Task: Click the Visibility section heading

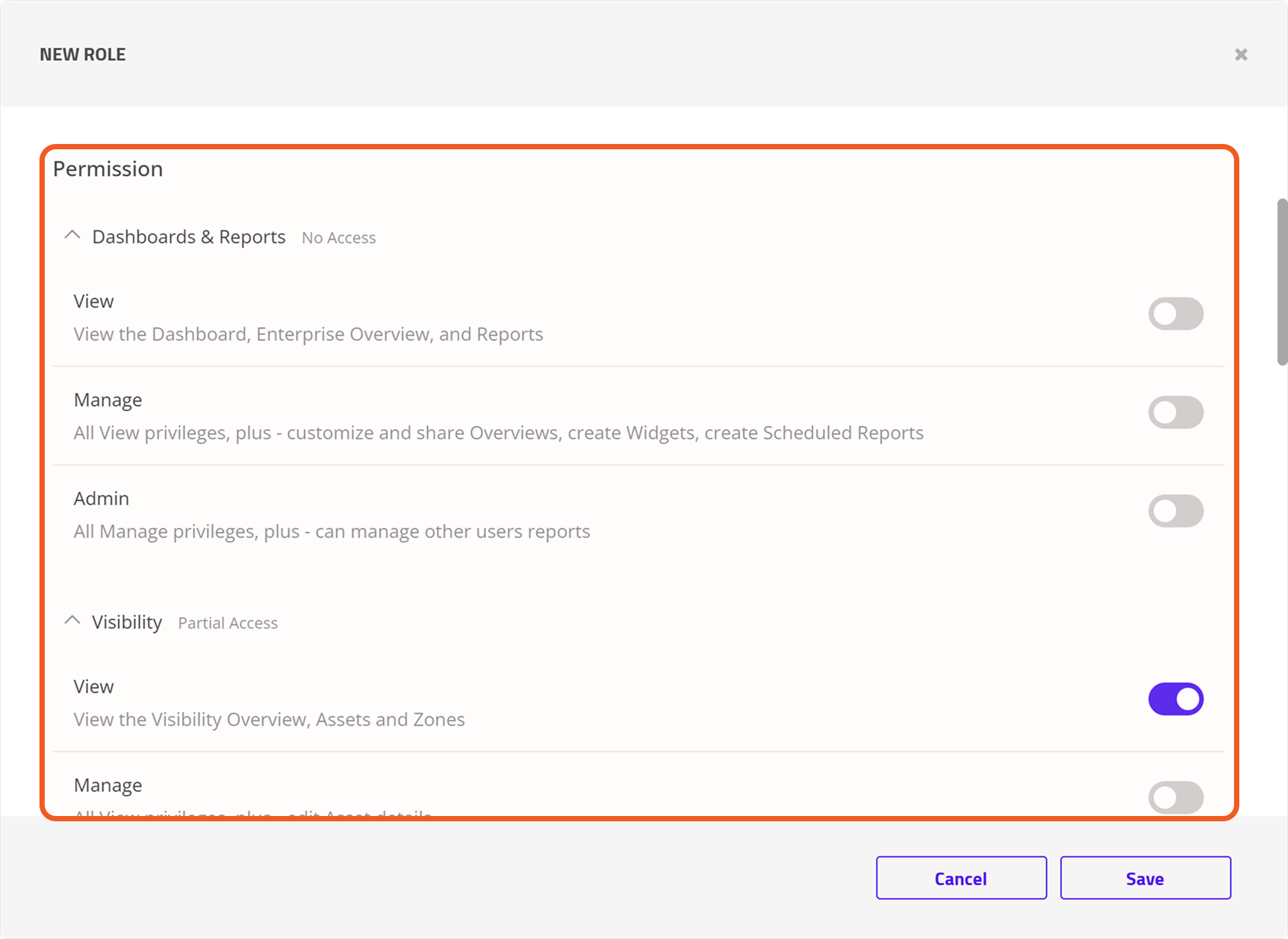Action: pyautogui.click(x=127, y=622)
